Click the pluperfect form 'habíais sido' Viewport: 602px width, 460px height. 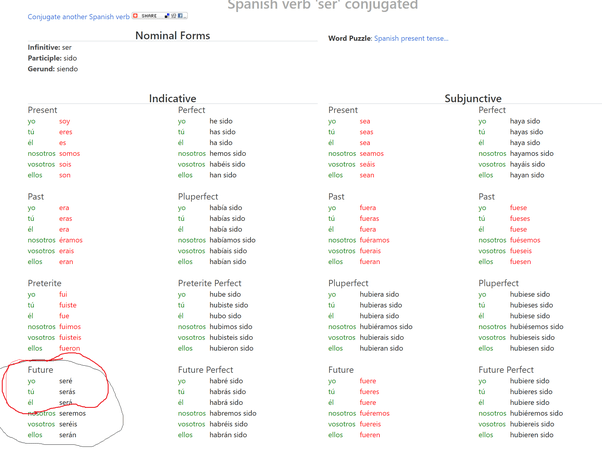(228, 251)
